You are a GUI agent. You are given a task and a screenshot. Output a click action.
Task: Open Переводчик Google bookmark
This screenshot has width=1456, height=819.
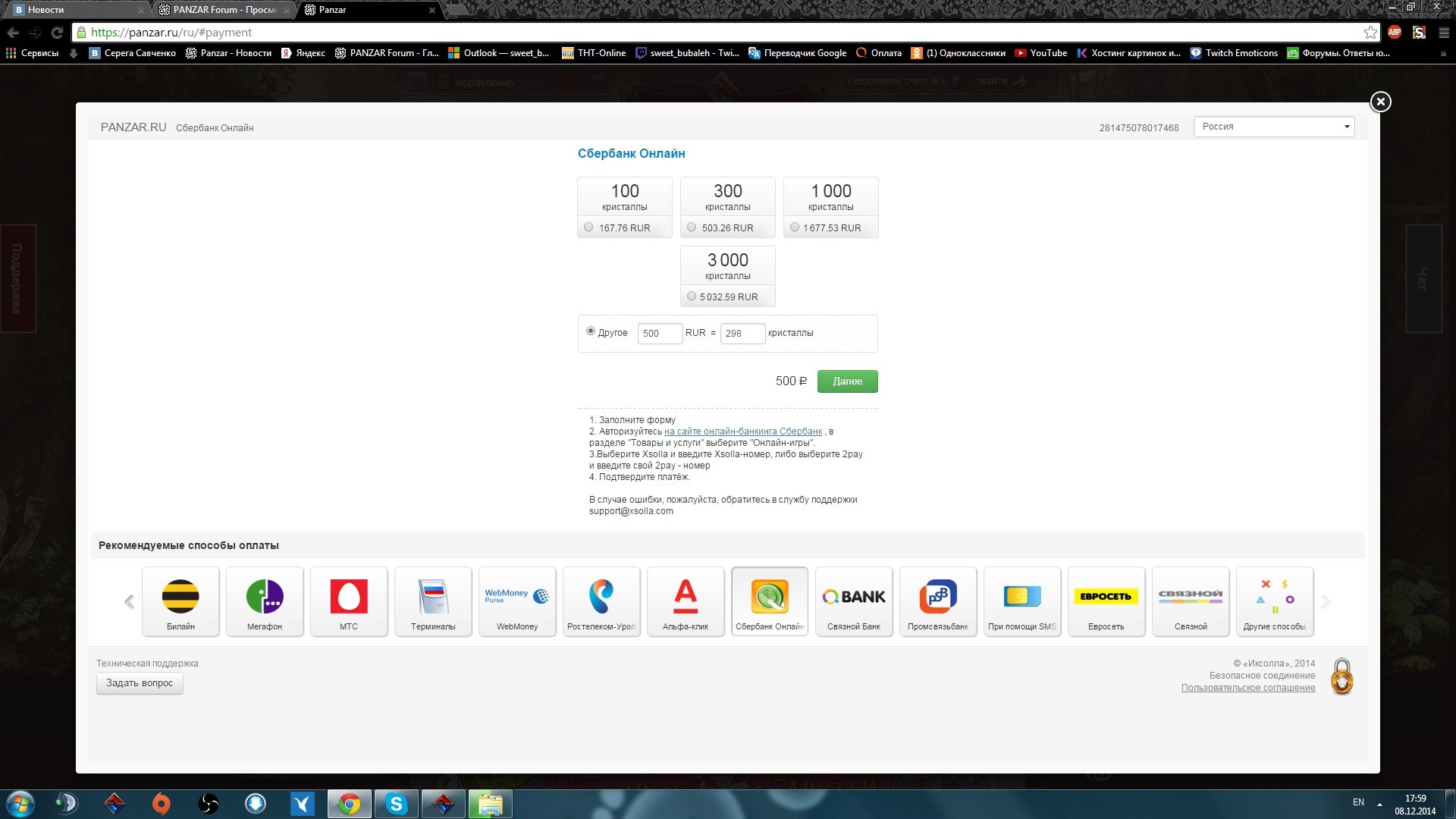(797, 53)
